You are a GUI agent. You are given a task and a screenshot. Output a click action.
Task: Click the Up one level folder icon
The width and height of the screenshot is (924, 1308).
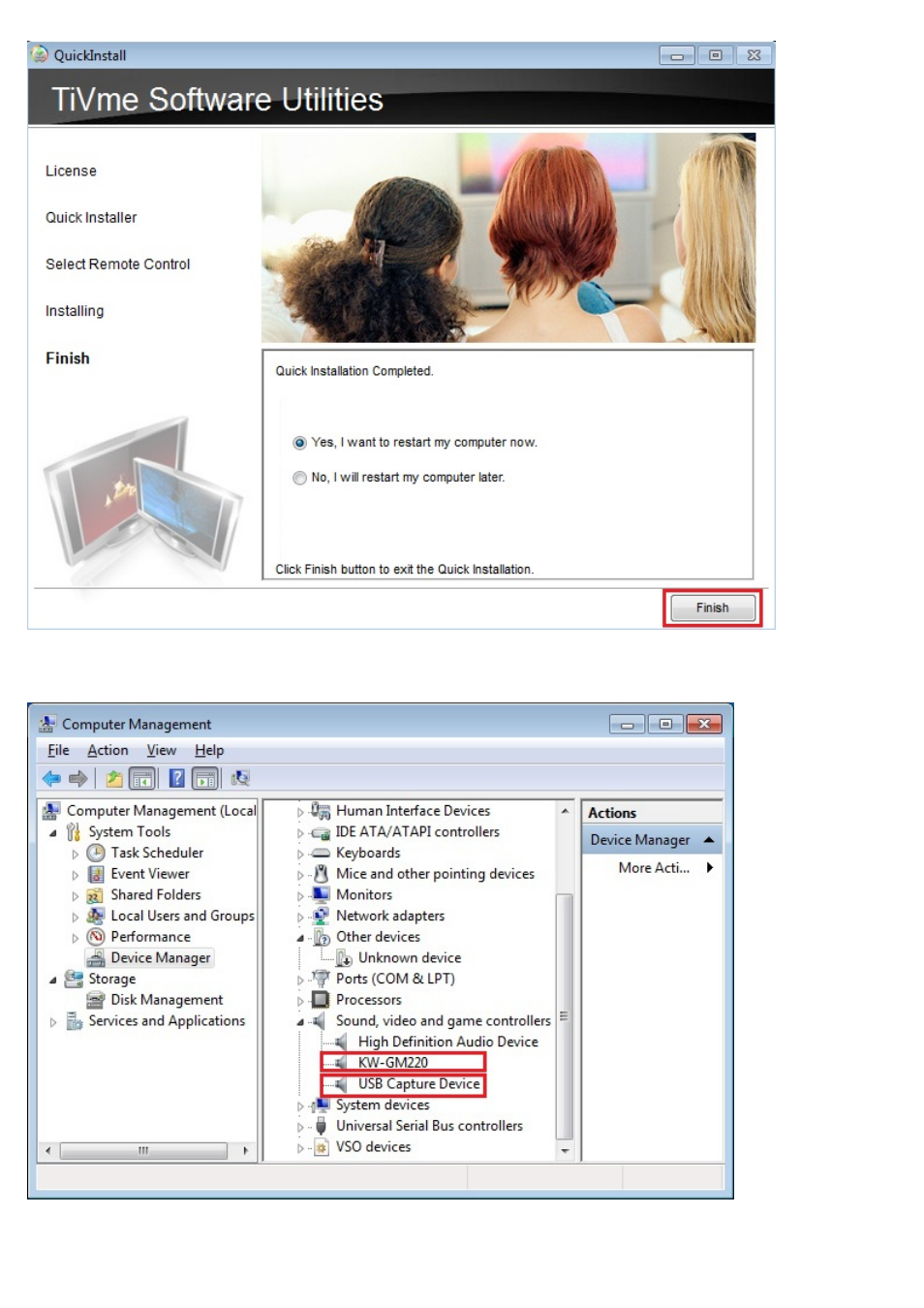[x=114, y=778]
